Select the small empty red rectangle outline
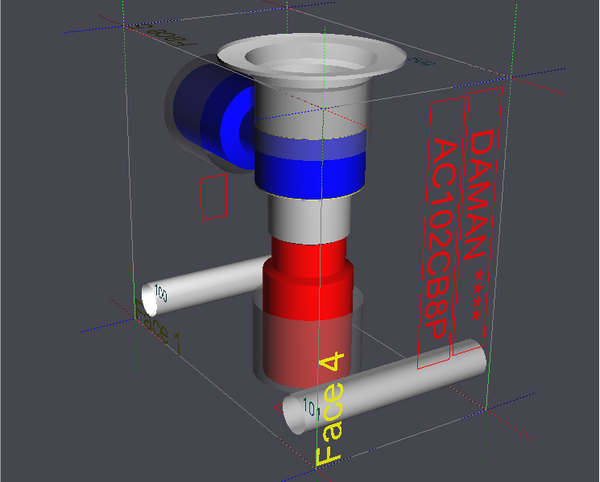 [x=214, y=197]
